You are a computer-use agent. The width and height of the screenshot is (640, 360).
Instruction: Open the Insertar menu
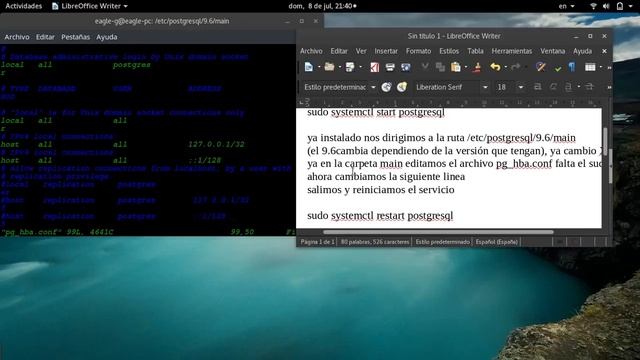pyautogui.click(x=386, y=51)
